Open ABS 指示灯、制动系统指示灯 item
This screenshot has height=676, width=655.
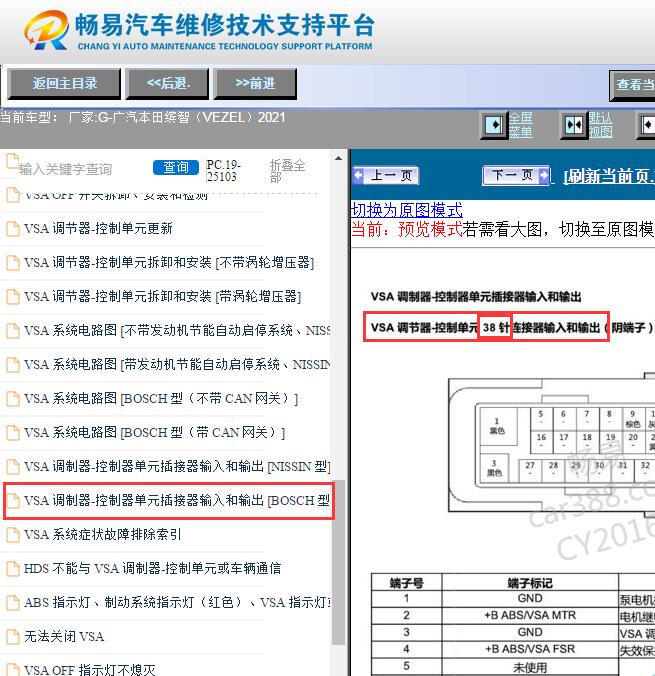177,602
